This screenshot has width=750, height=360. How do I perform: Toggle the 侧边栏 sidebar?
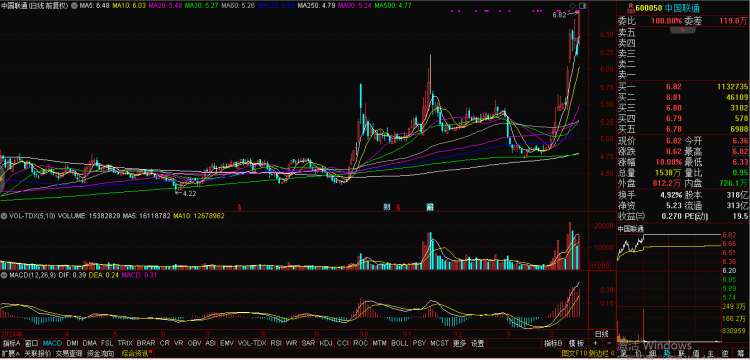tap(601, 354)
